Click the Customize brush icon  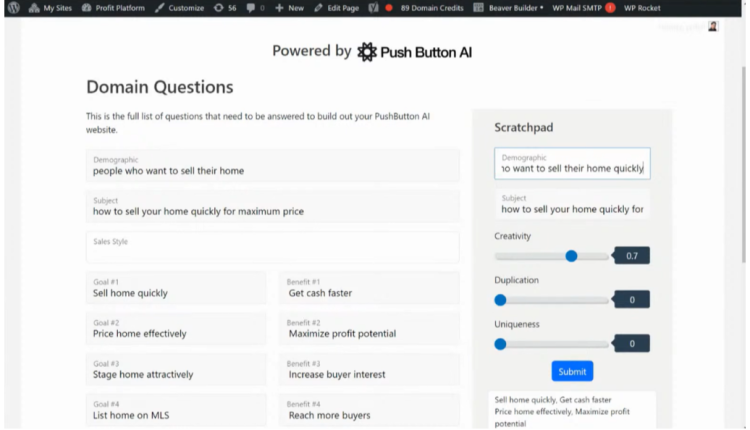click(161, 7)
